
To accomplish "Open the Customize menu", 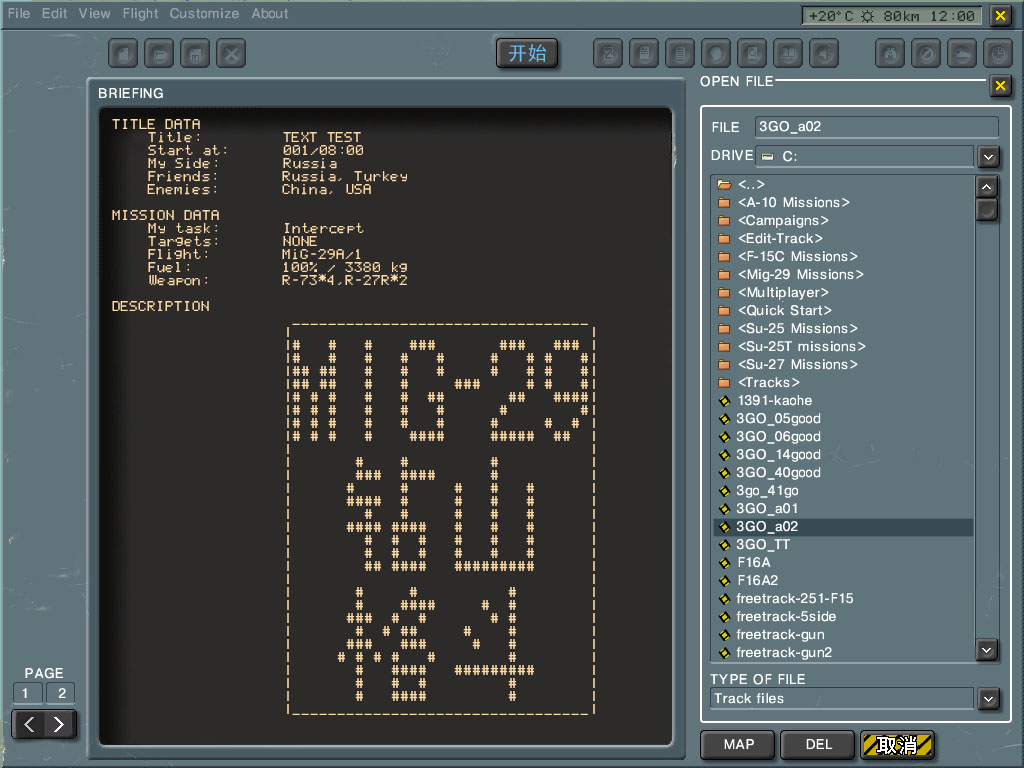I will 204,14.
